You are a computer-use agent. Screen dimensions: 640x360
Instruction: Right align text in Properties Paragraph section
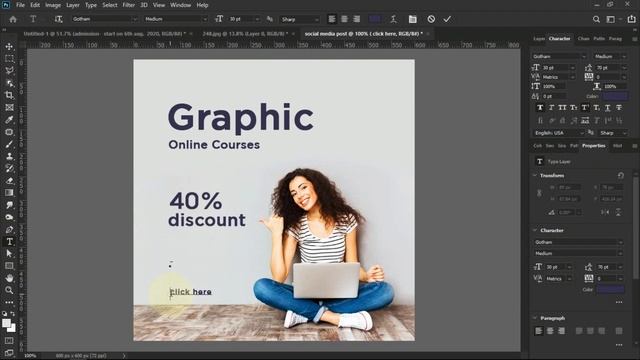(x=562, y=331)
